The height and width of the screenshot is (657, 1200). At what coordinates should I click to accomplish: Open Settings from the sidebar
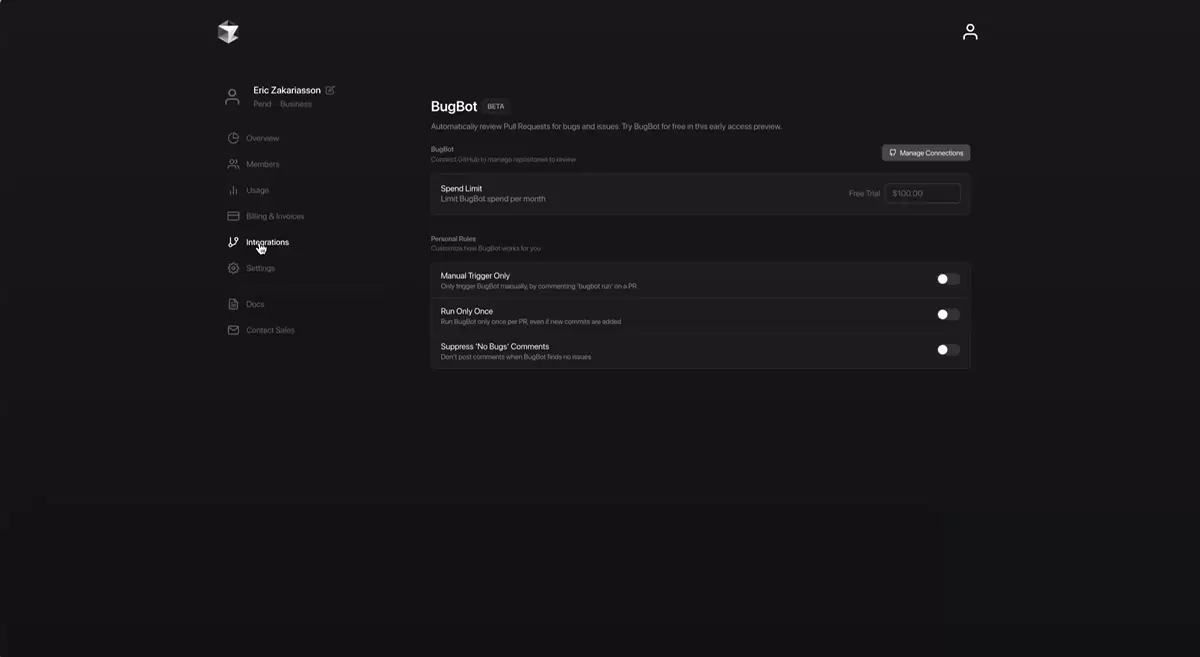pyautogui.click(x=260, y=268)
